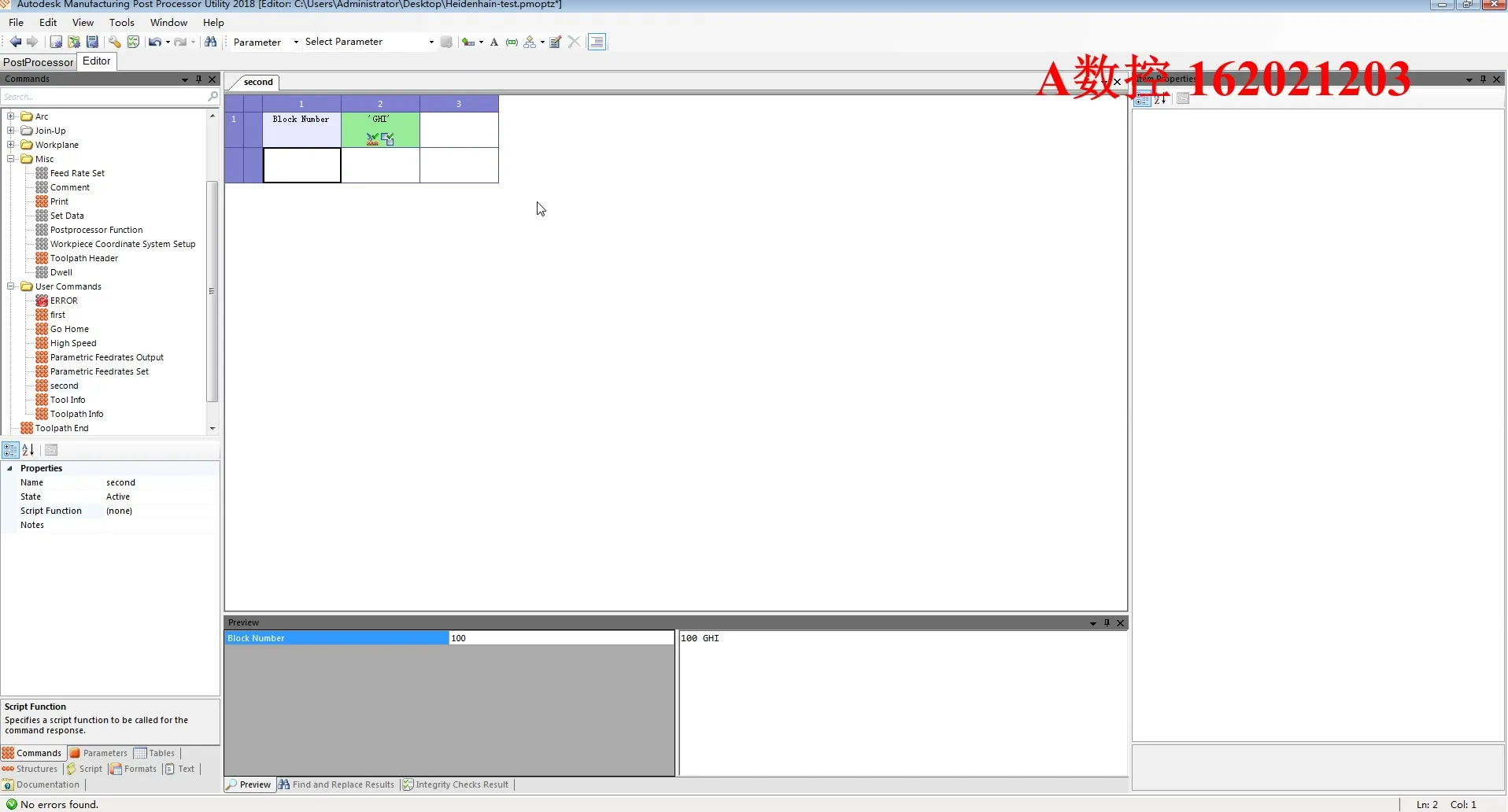The height and width of the screenshot is (812, 1508).
Task: Delete parameter using the red X icon
Action: 573,42
